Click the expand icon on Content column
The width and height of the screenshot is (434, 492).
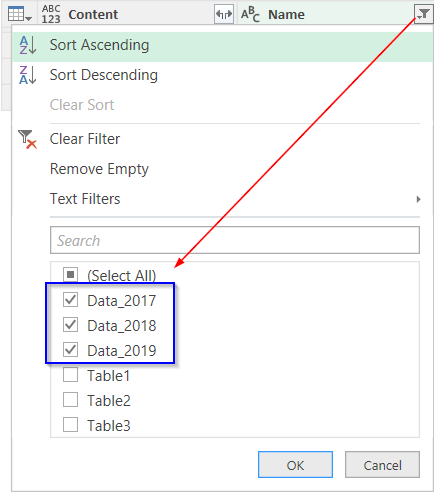point(224,14)
